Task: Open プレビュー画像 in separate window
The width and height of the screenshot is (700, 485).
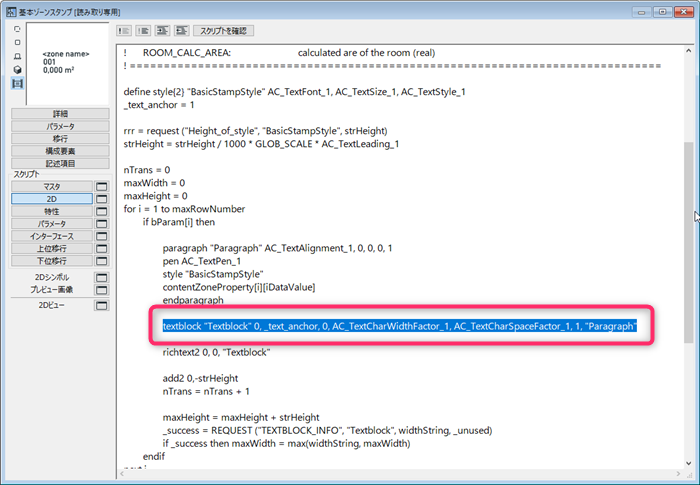Action: [102, 290]
